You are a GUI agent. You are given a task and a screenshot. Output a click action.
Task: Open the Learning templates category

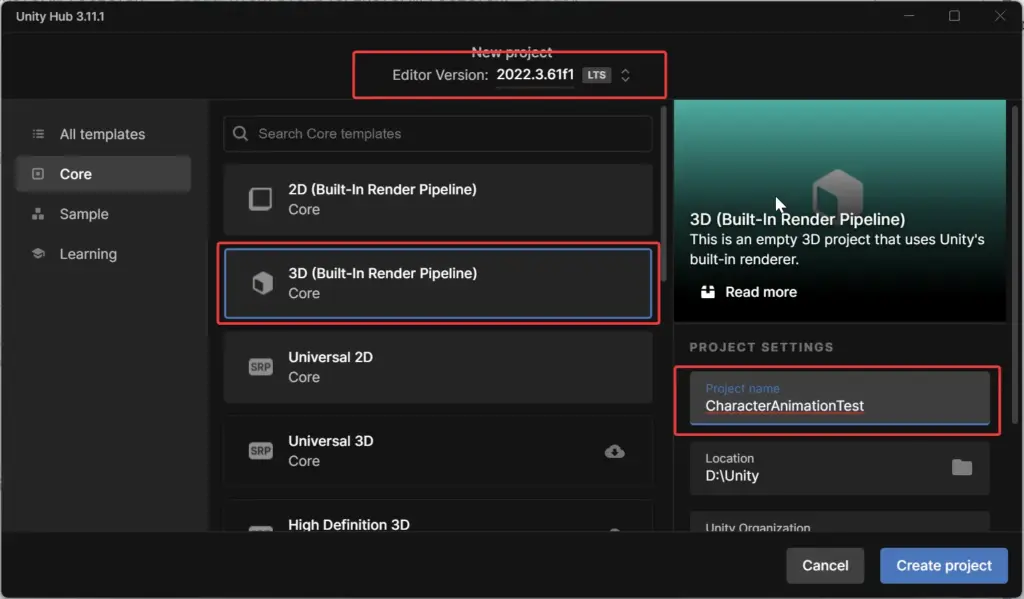[103, 253]
